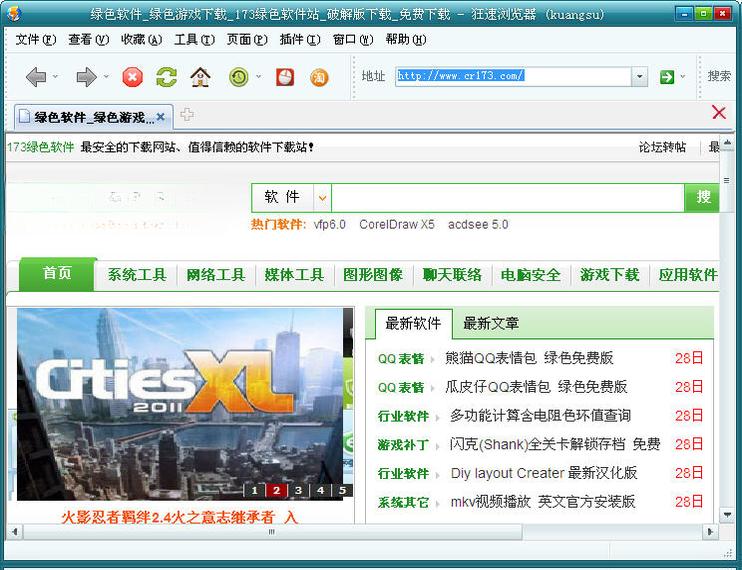
Task: Open the 工具(T) menu
Action: [194, 39]
